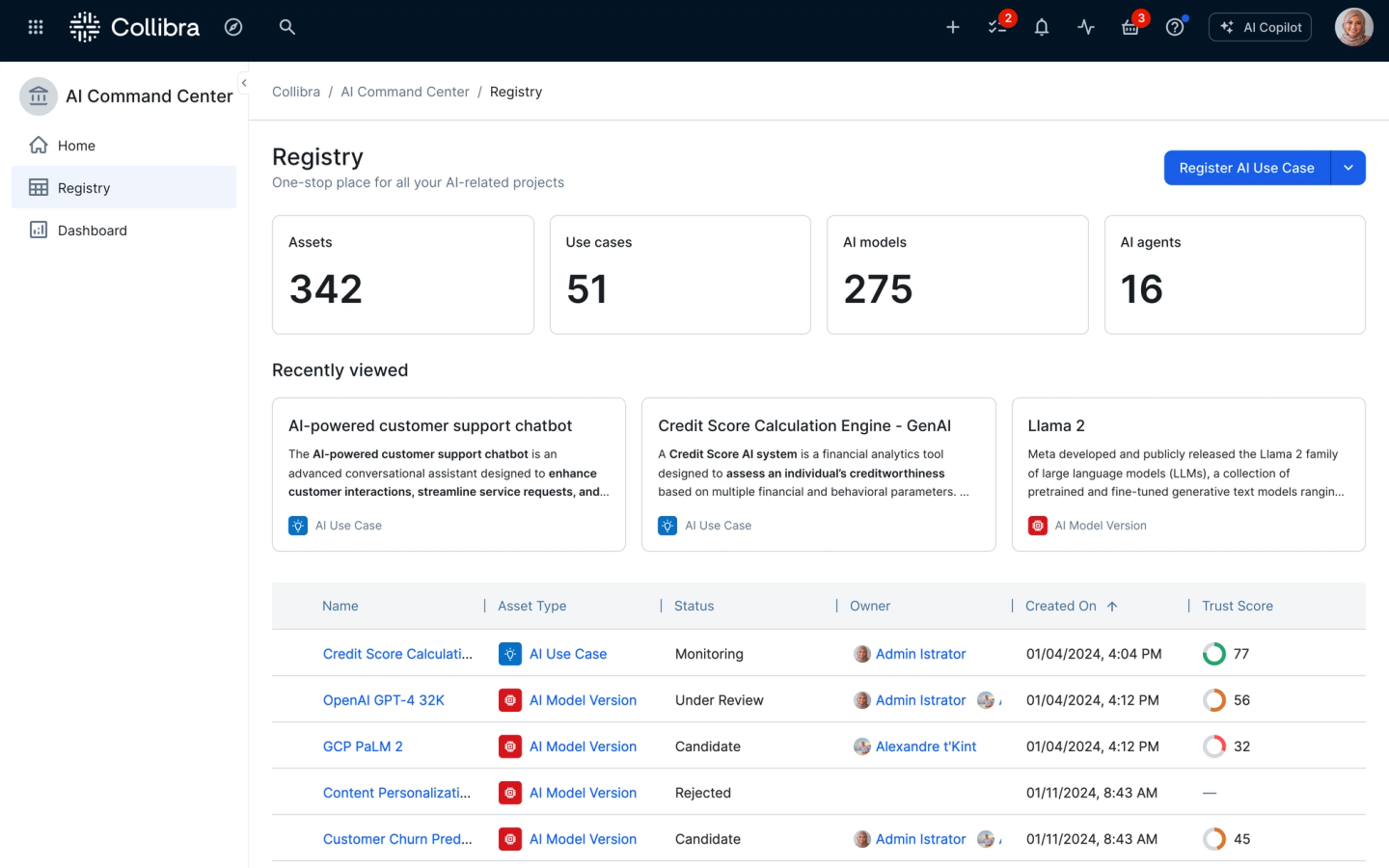Toggle the Created On sort direction
1389x868 pixels.
pos(1112,606)
